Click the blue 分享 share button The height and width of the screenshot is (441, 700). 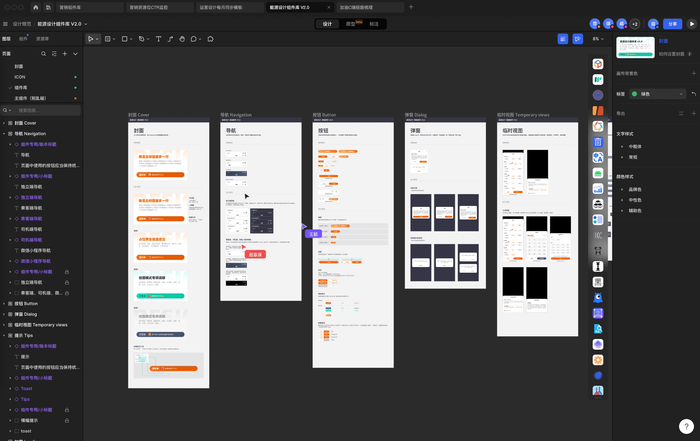672,22
